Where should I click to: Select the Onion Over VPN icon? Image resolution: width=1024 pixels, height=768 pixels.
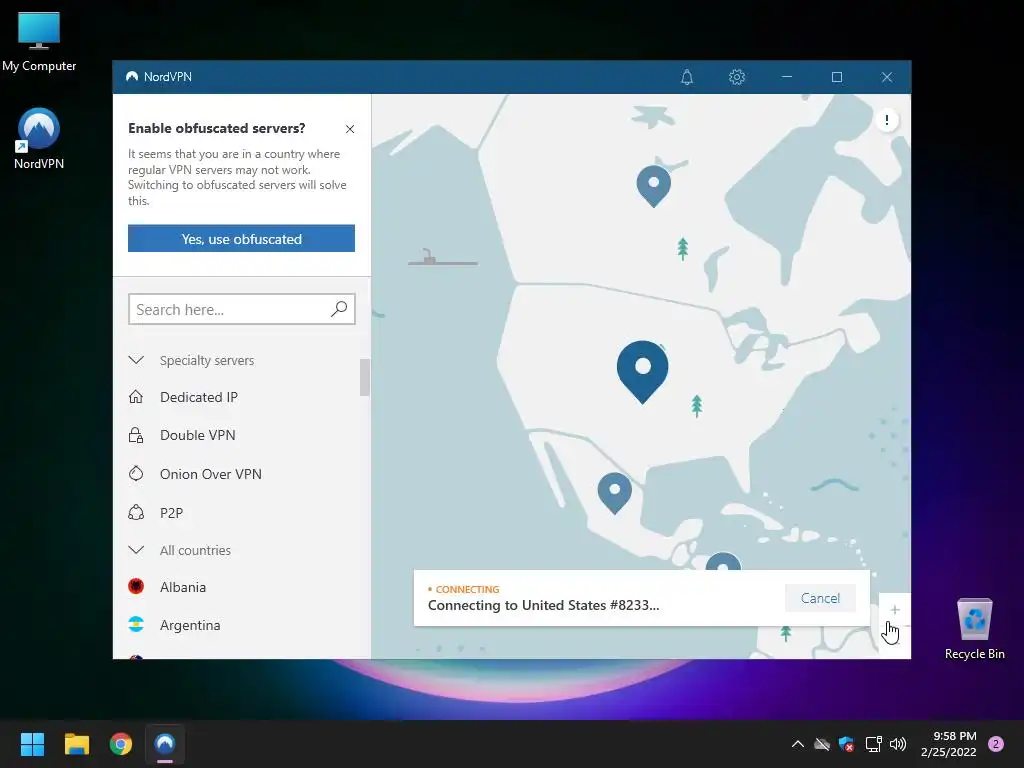pyautogui.click(x=136, y=473)
